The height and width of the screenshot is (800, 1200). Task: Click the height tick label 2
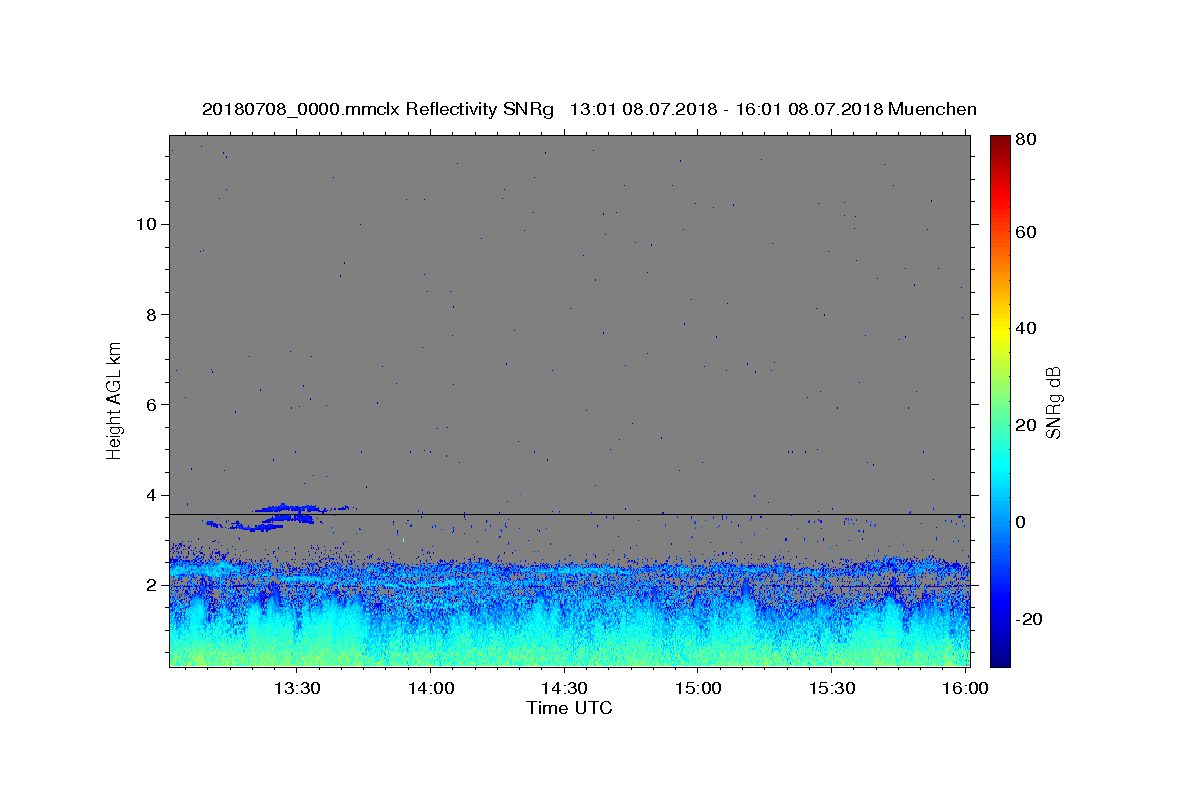[x=150, y=586]
